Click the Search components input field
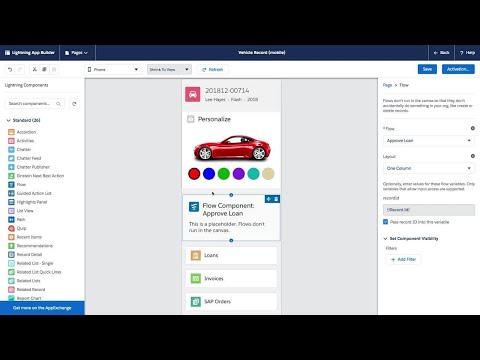The image size is (480, 360). [x=35, y=104]
